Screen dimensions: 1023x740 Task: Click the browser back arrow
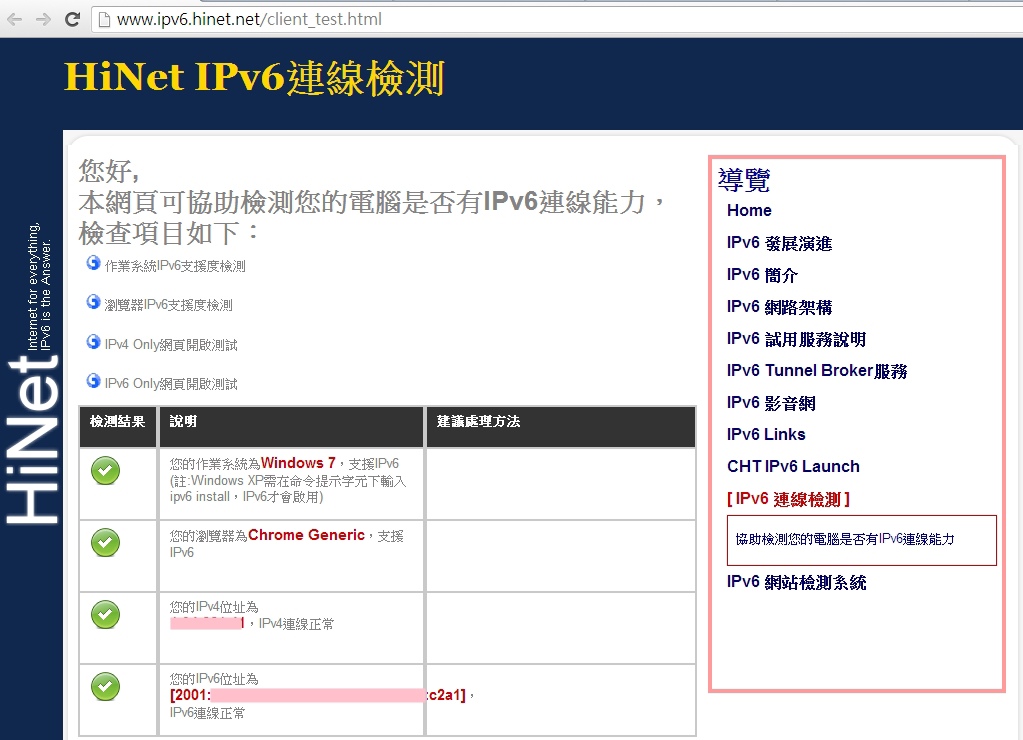pos(14,20)
